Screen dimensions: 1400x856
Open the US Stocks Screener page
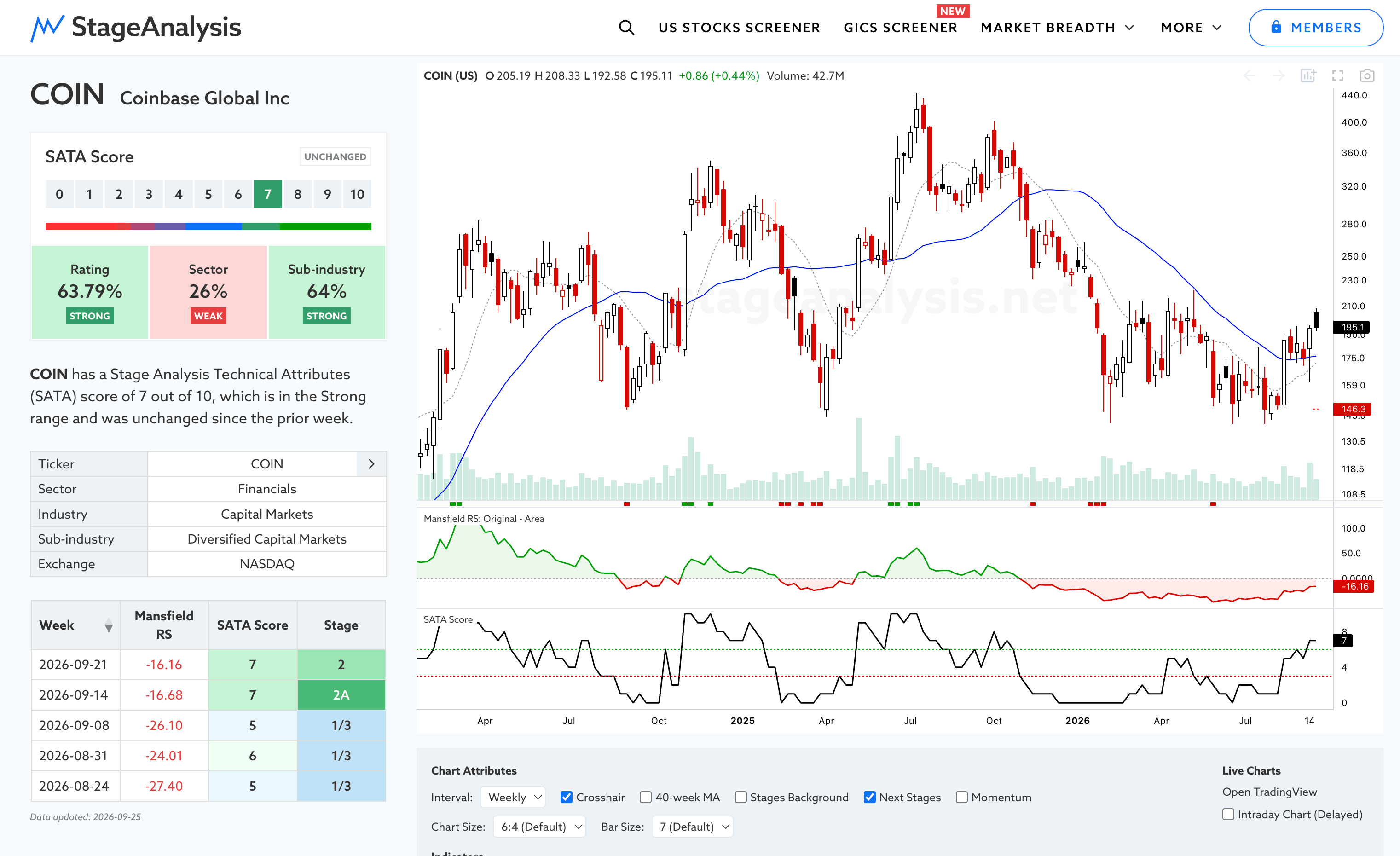[x=739, y=27]
